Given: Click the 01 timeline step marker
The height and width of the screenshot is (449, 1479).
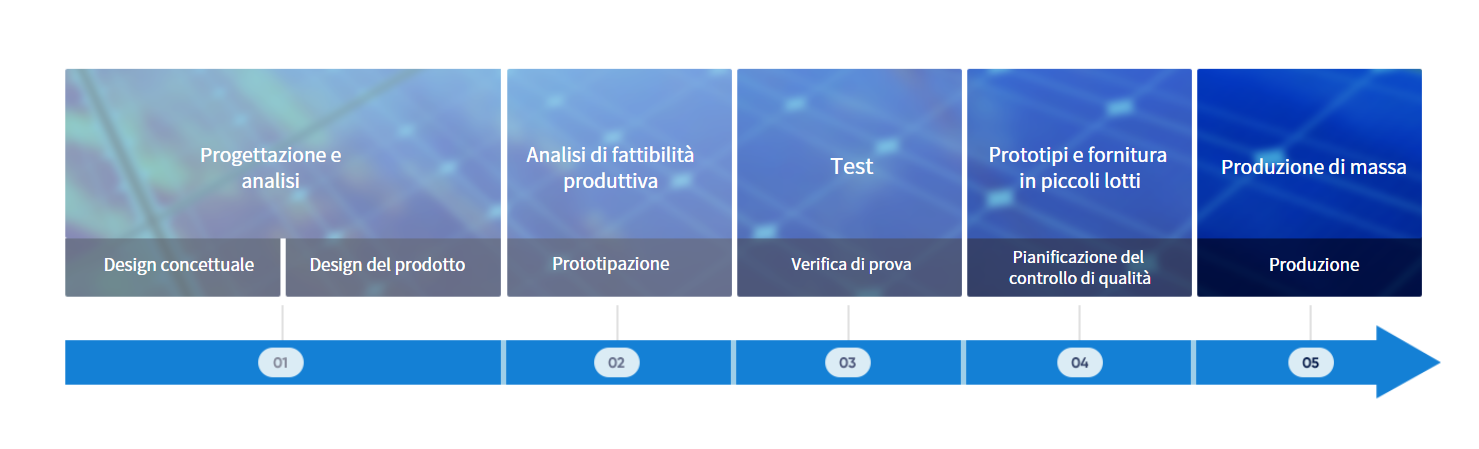Looking at the screenshot, I should coord(281,363).
